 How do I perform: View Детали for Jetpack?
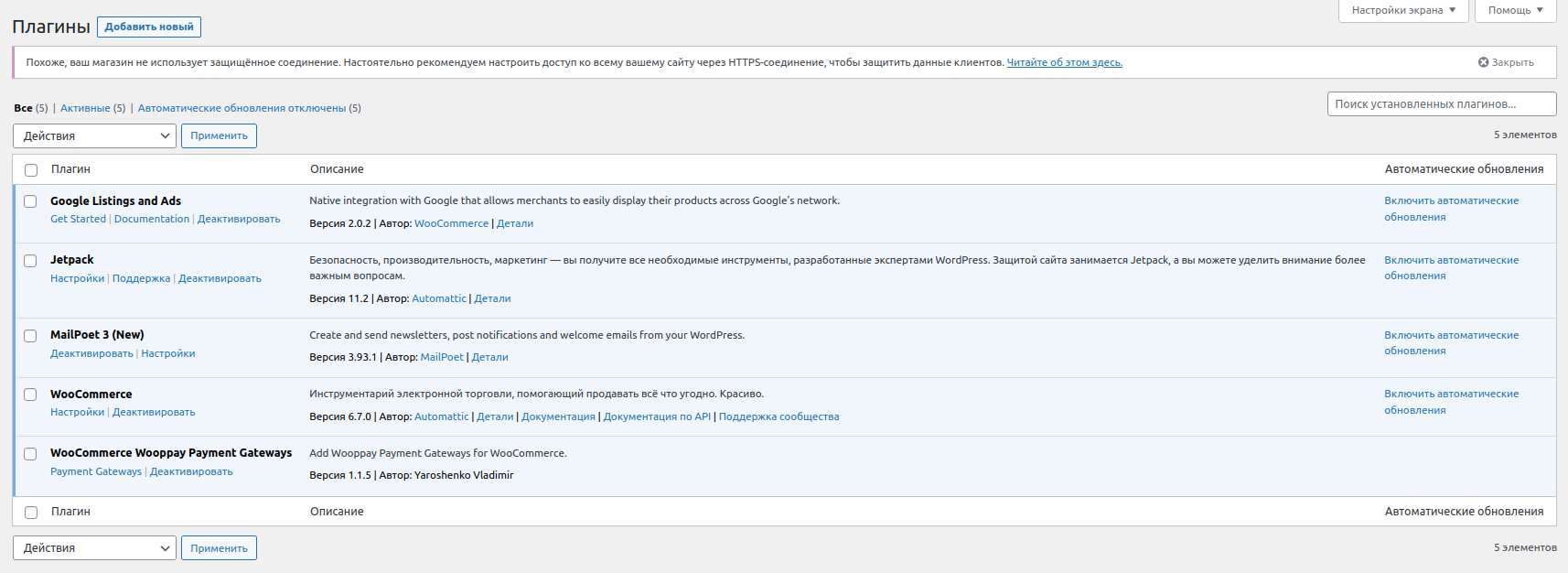pyautogui.click(x=492, y=298)
